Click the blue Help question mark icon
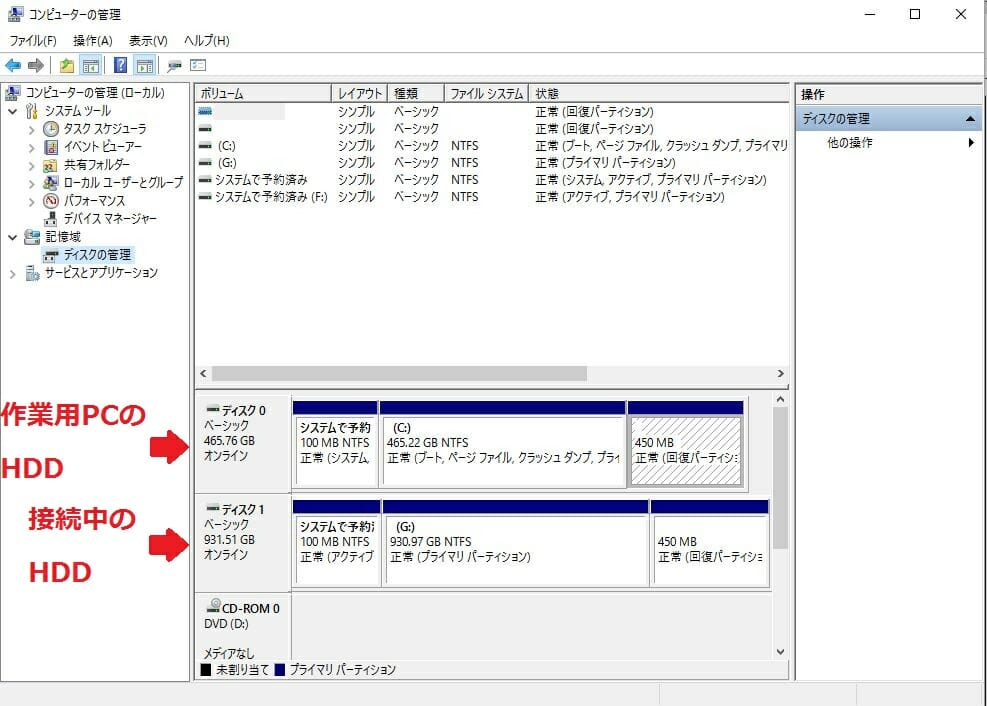Viewport: 987px width, 706px height. [120, 66]
